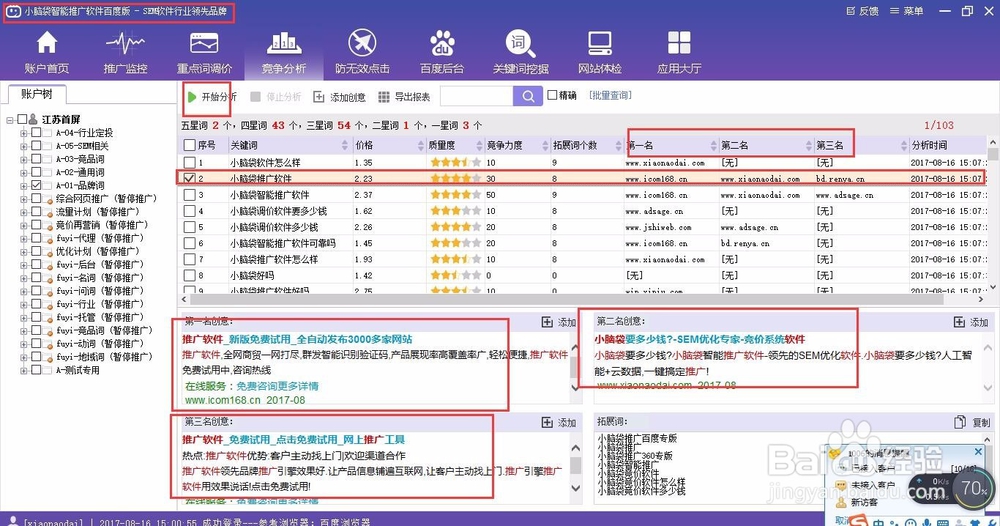This screenshot has height=526, width=1000.
Task: Select 竞争分析 competition analysis icon
Action: [284, 43]
